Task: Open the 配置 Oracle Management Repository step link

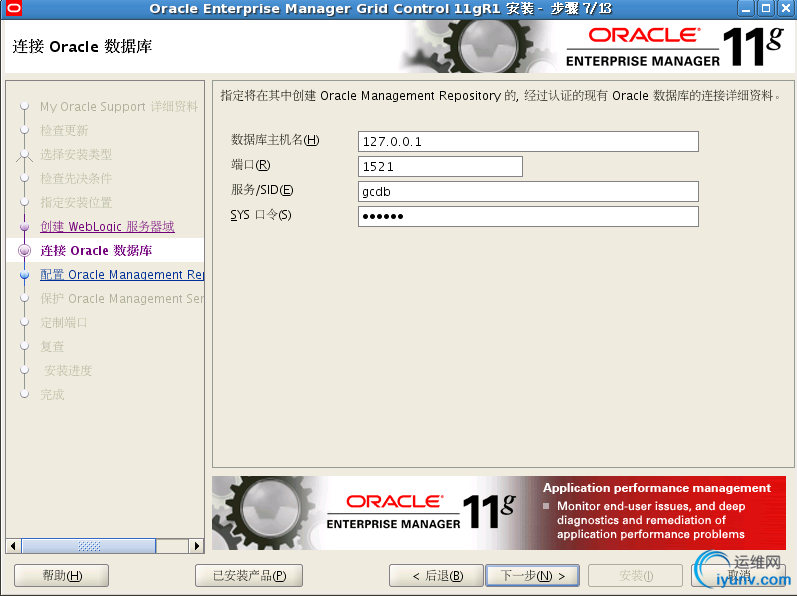Action: (x=122, y=275)
